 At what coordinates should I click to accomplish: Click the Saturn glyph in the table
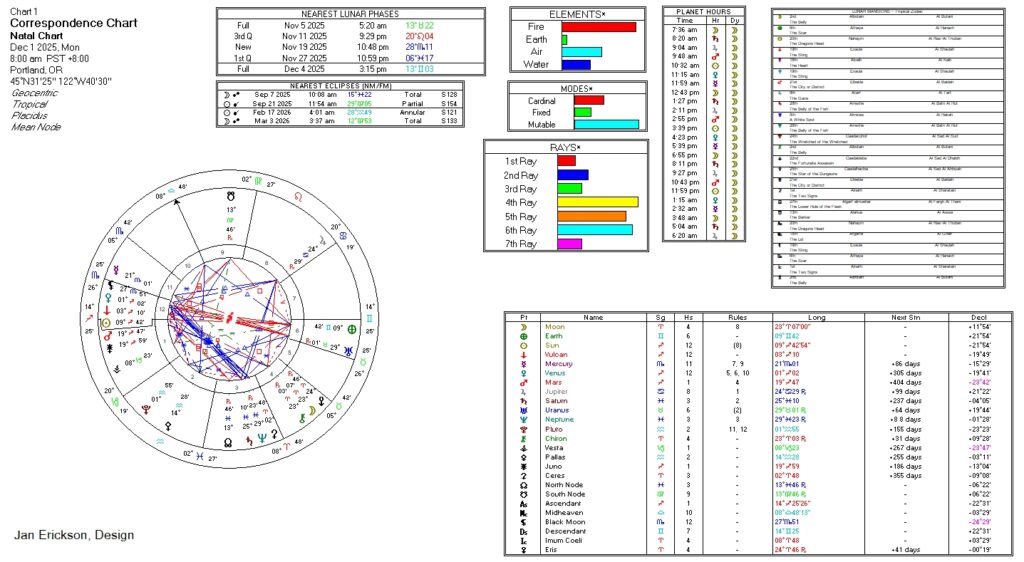[x=523, y=400]
